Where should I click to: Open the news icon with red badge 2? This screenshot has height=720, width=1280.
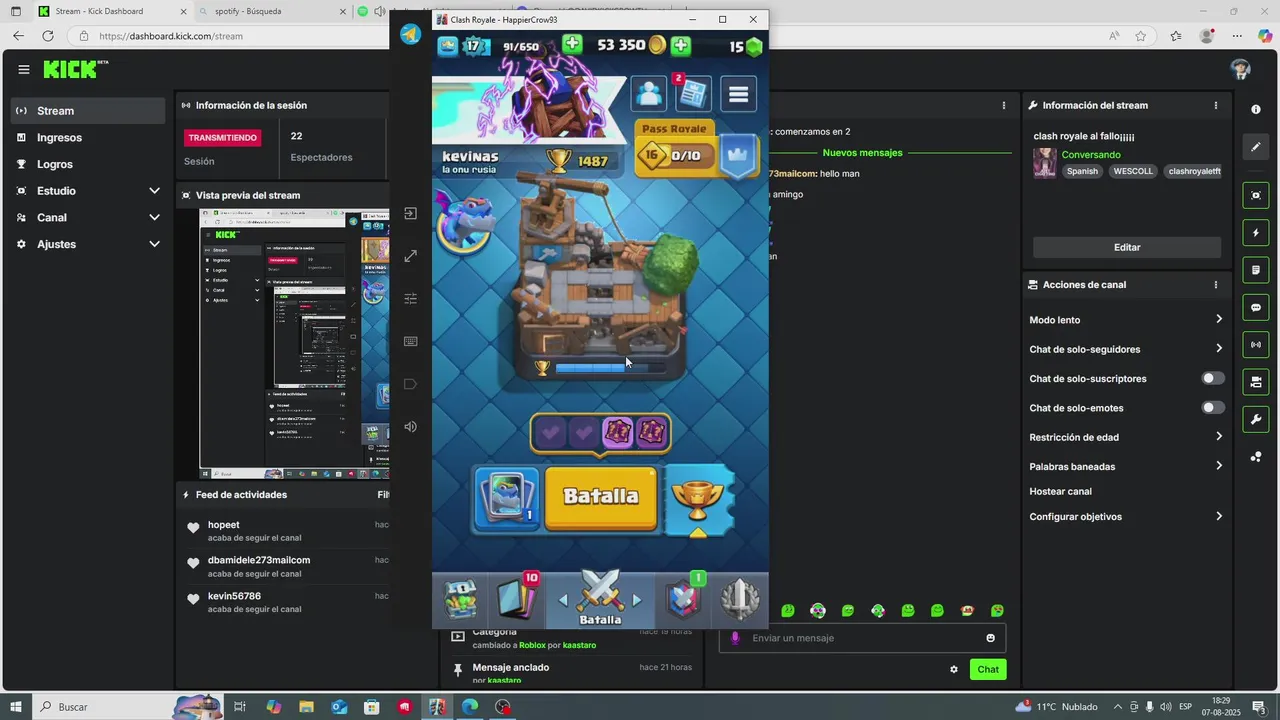pyautogui.click(x=692, y=94)
